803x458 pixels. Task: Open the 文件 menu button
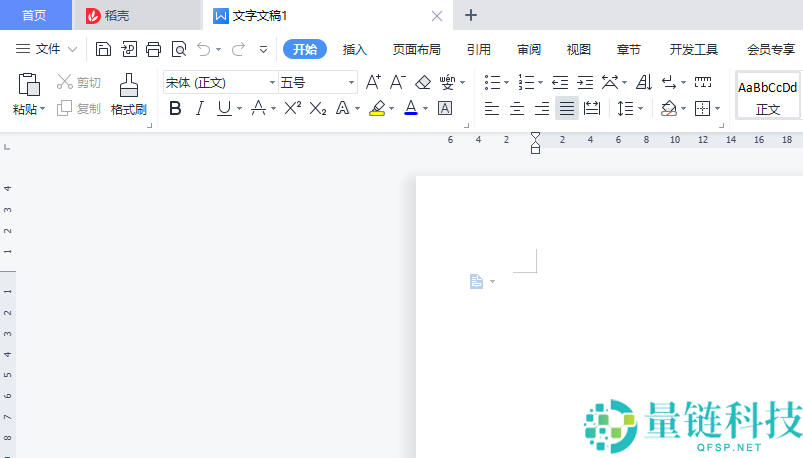47,49
